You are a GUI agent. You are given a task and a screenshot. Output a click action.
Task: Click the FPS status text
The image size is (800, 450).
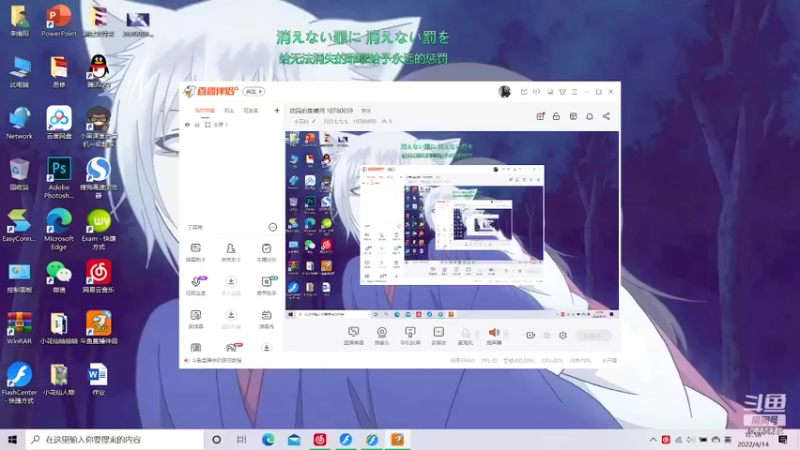click(x=489, y=360)
